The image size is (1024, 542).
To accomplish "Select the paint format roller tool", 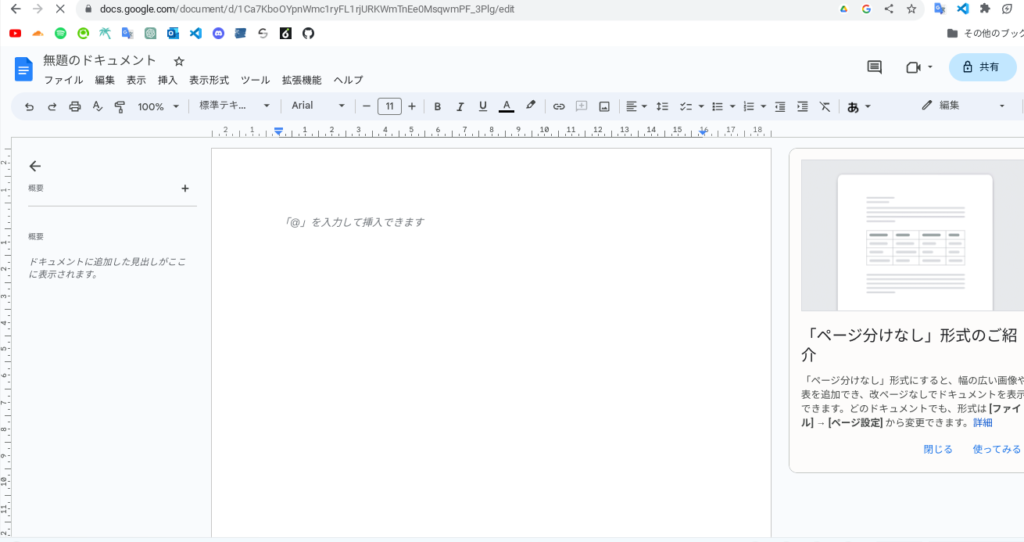I will coord(120,106).
